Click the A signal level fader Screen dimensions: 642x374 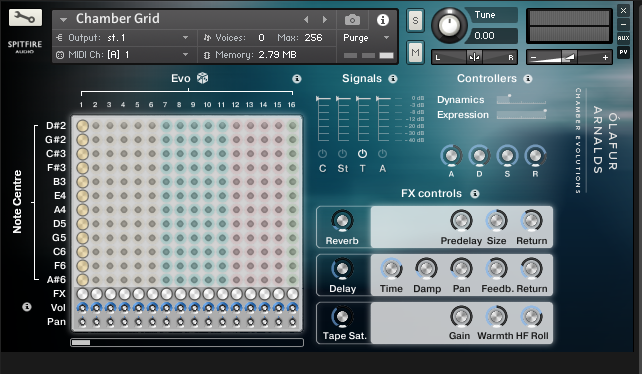coord(383,119)
